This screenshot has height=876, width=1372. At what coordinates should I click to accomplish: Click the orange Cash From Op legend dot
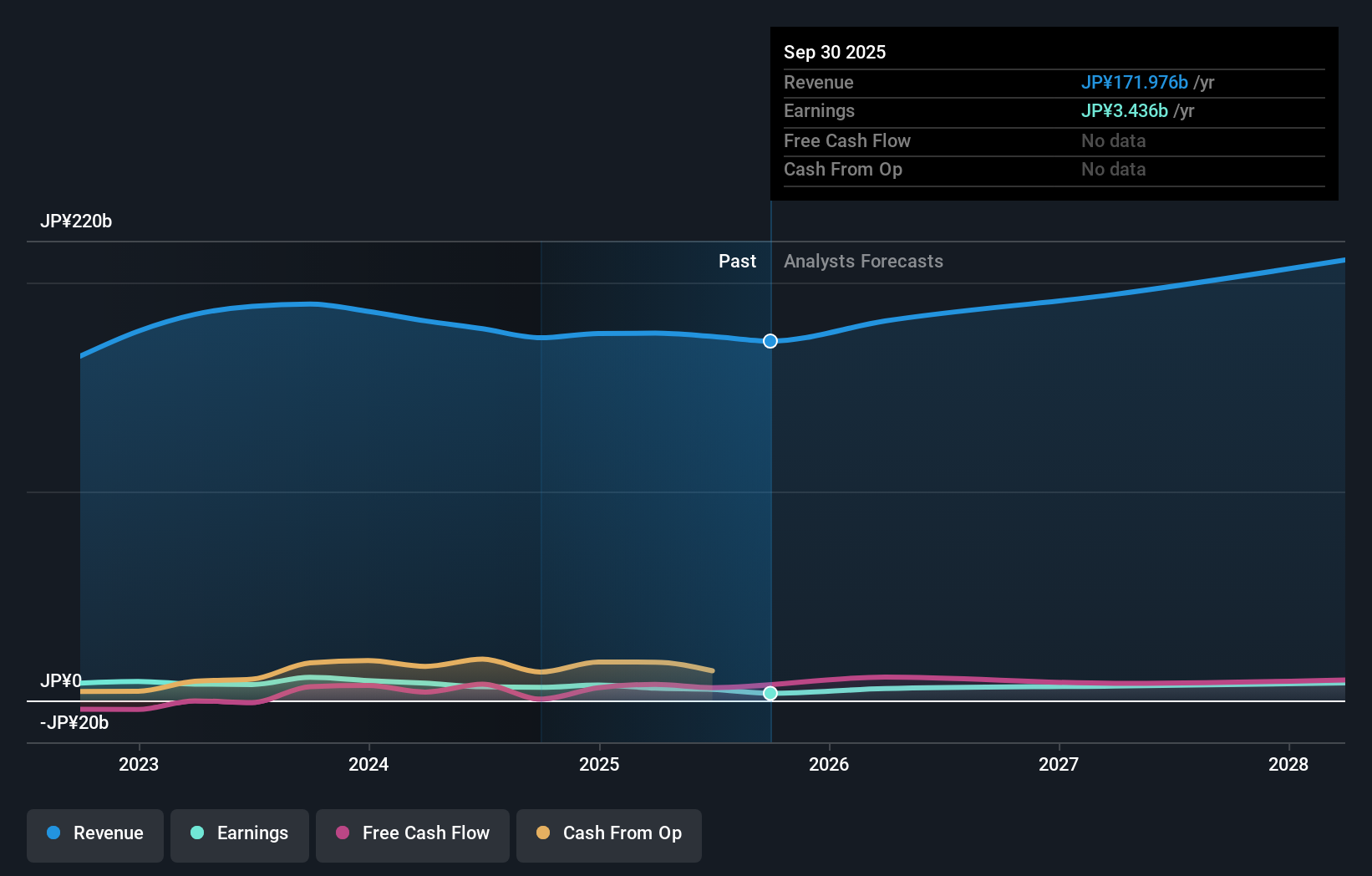tap(544, 833)
